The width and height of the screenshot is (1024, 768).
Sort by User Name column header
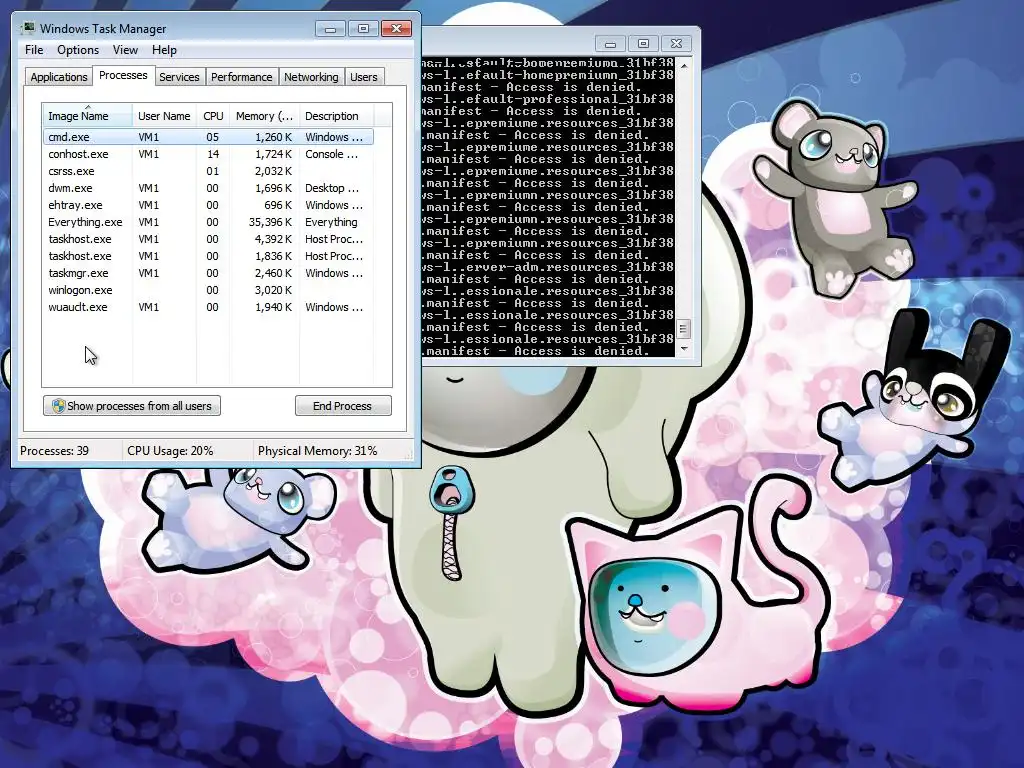[x=164, y=116]
